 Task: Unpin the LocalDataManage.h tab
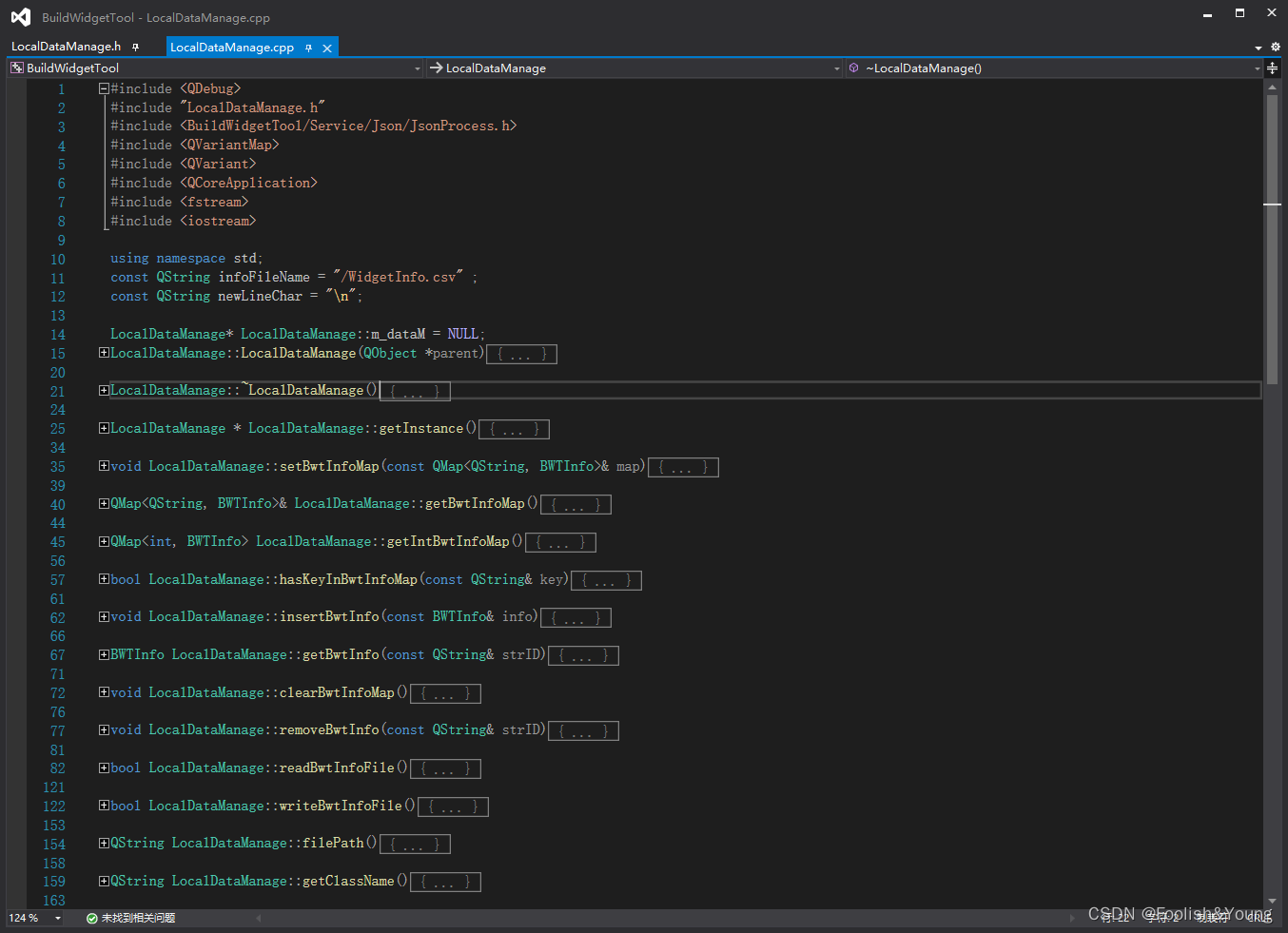(136, 47)
